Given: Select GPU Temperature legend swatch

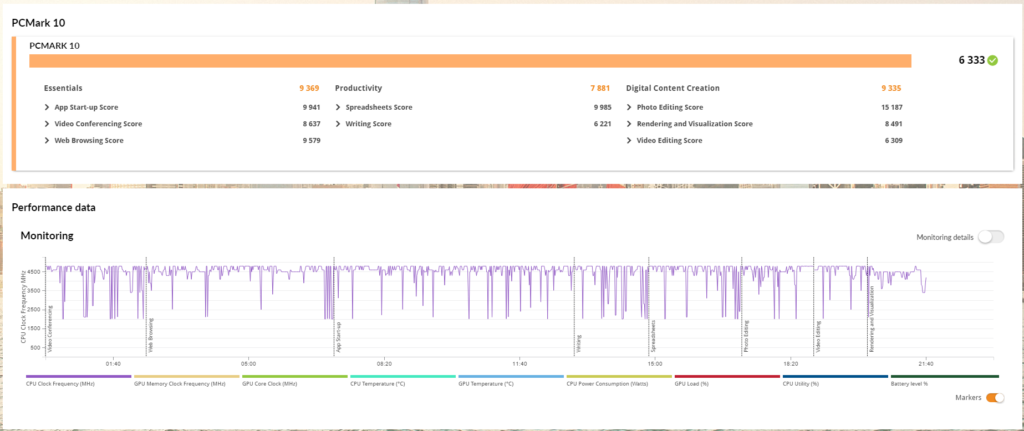Looking at the screenshot, I should [511, 377].
